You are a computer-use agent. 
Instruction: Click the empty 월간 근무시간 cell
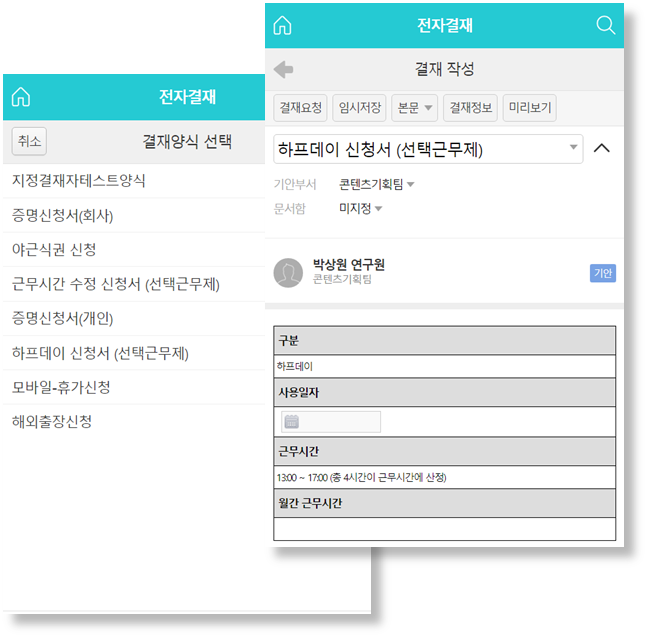tap(445, 529)
